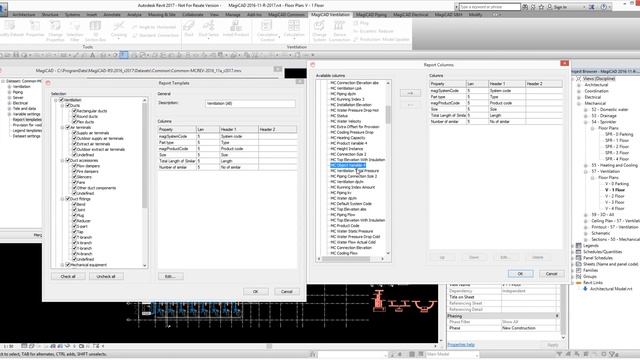Open the V - 2 Floor view
The height and width of the screenshot is (360, 640).
pyautogui.click(x=614, y=196)
